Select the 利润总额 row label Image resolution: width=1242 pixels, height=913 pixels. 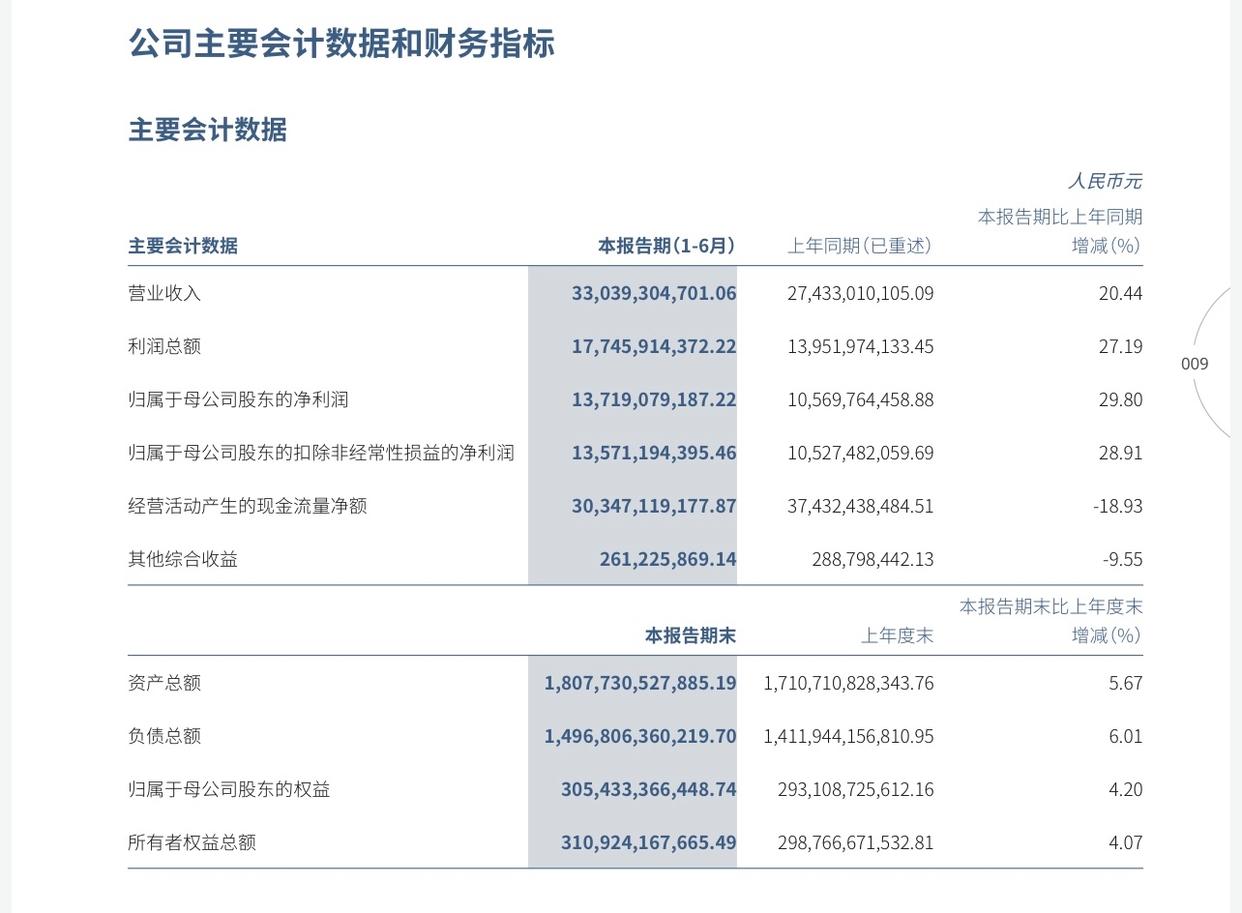click(x=165, y=346)
